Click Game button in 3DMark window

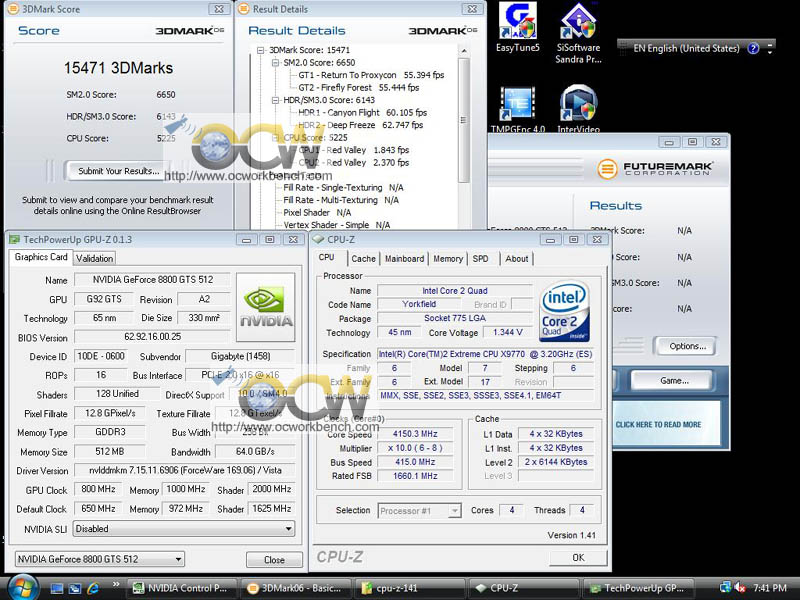[x=674, y=381]
